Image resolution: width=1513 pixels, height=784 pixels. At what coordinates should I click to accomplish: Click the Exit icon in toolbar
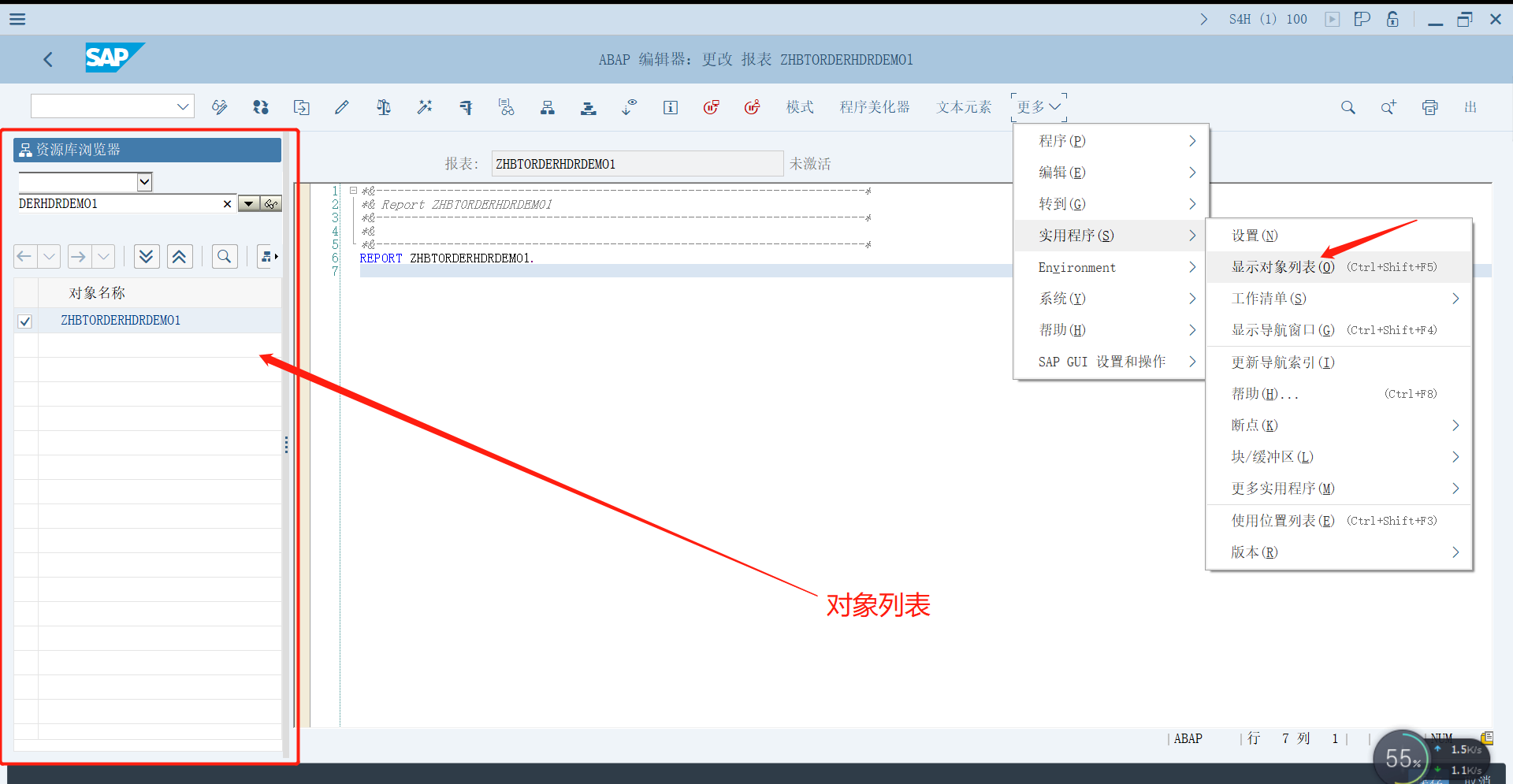point(1470,107)
